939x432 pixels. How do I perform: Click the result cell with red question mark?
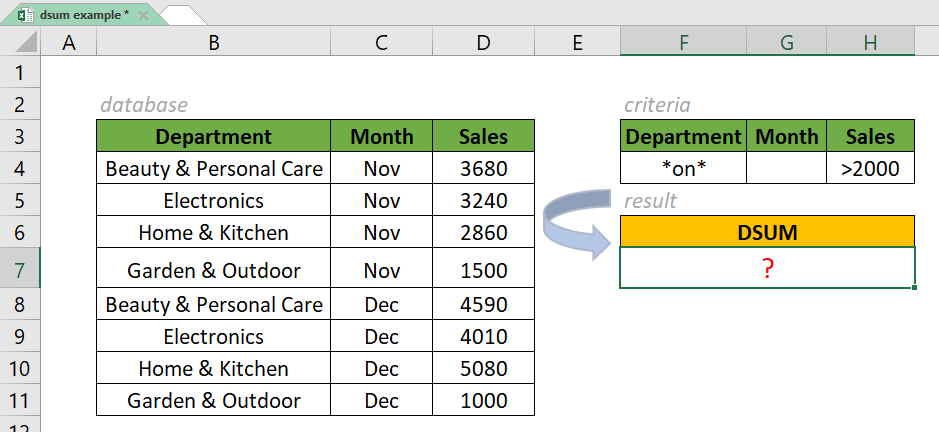[767, 268]
